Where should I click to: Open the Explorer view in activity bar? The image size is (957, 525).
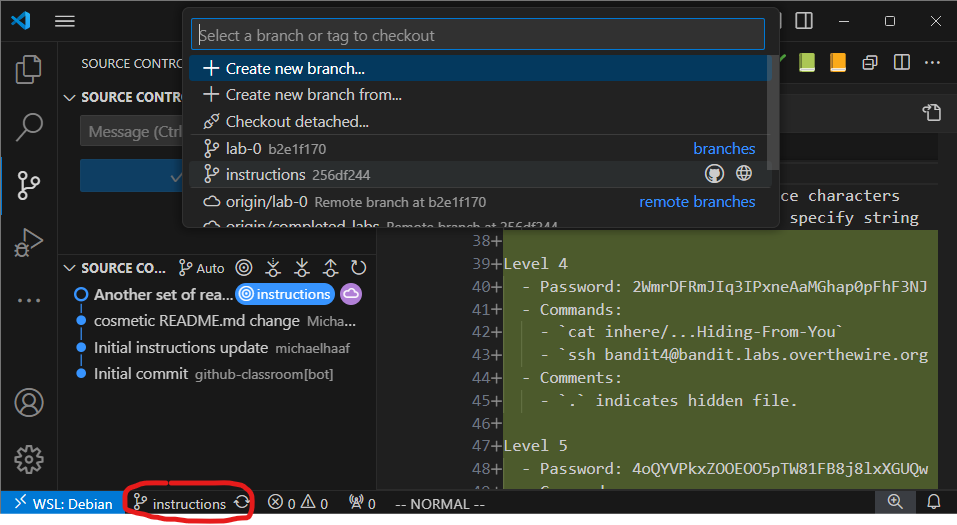coord(29,70)
